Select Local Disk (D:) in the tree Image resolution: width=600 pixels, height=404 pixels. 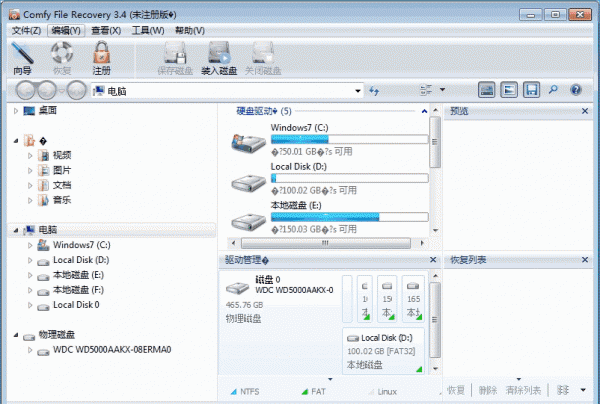click(x=81, y=260)
